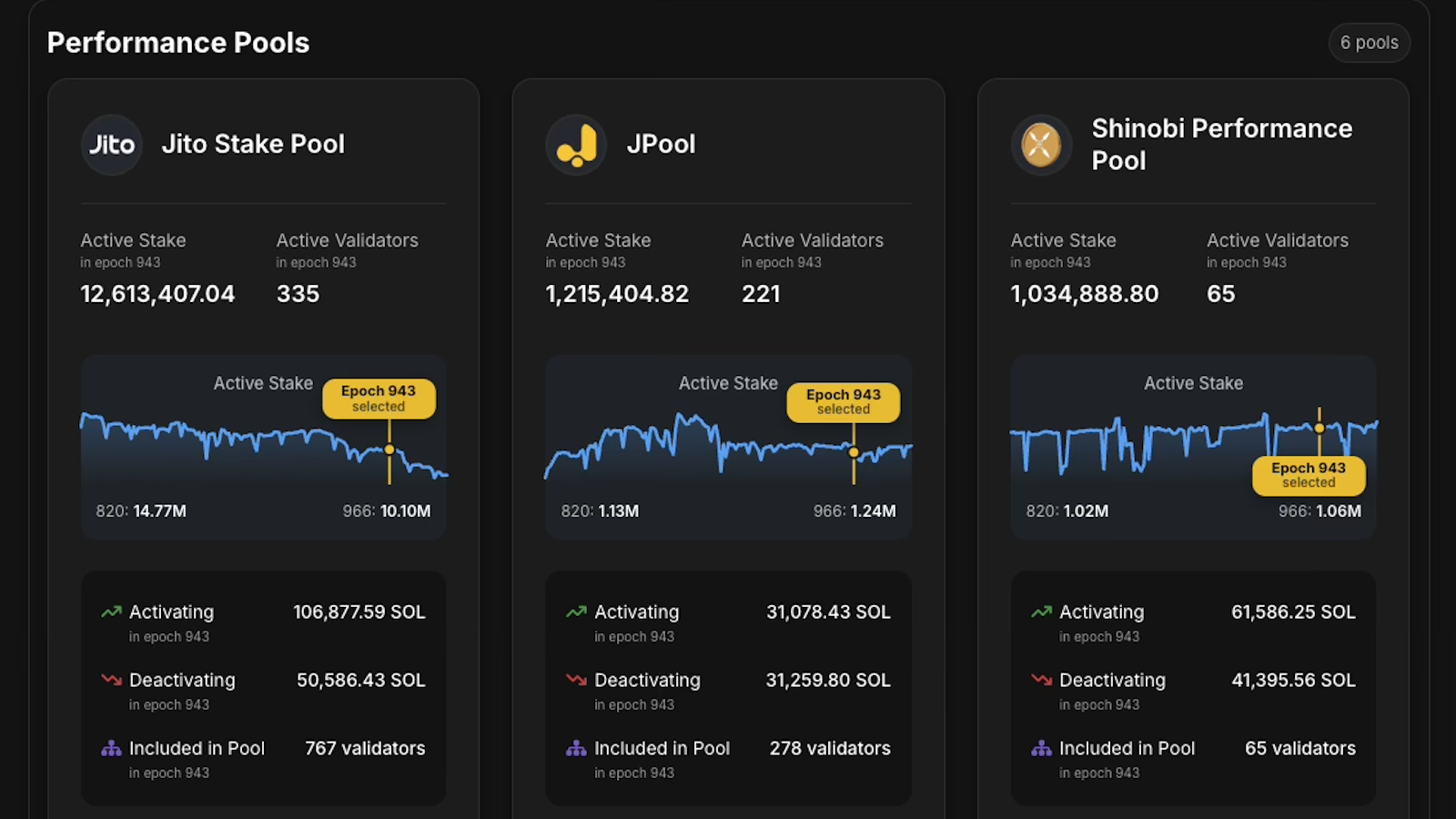
Task: Click Shinobi's Epoch 943 selected tooltip
Action: click(x=1309, y=475)
